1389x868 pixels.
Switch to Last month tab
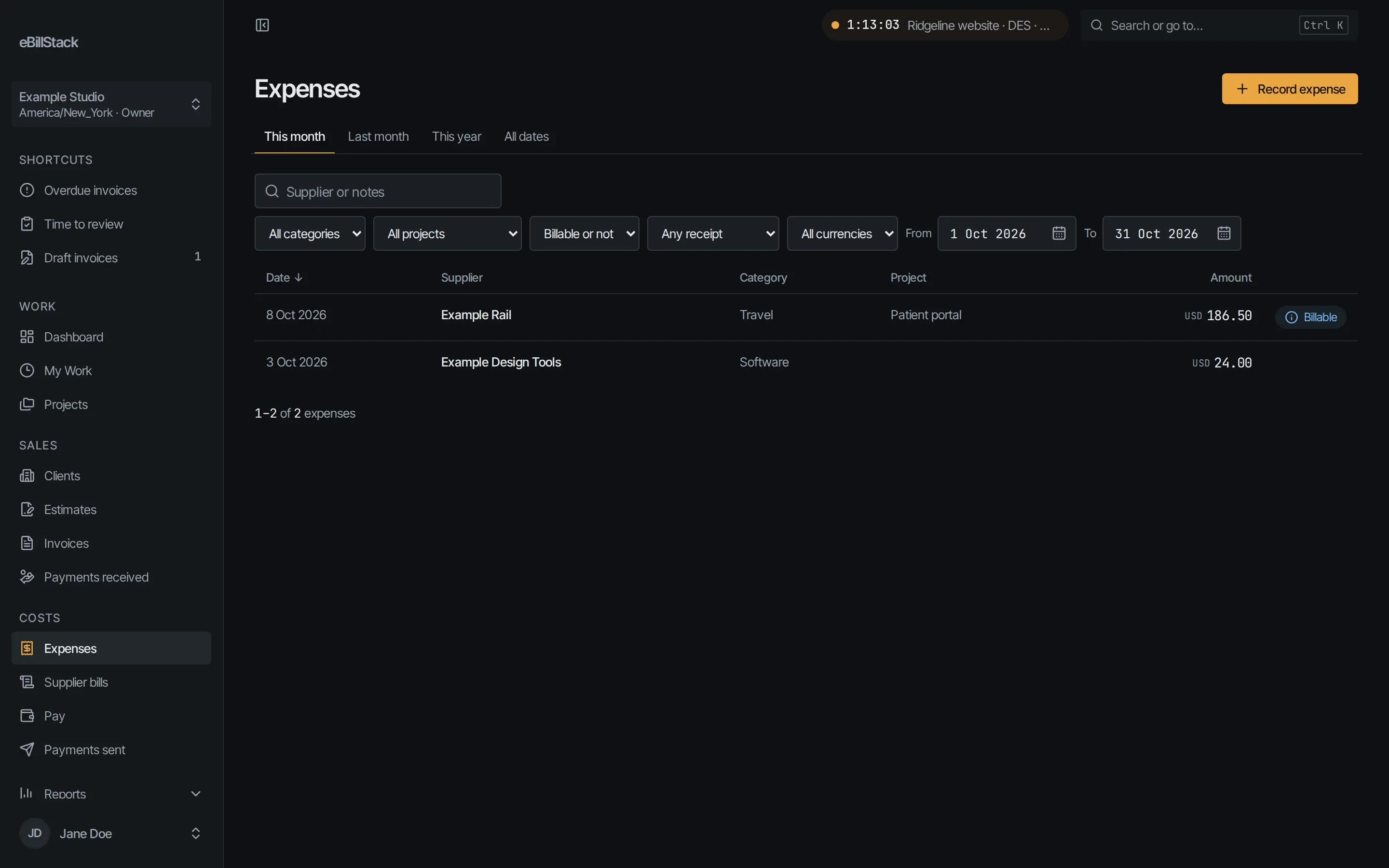[x=378, y=136]
